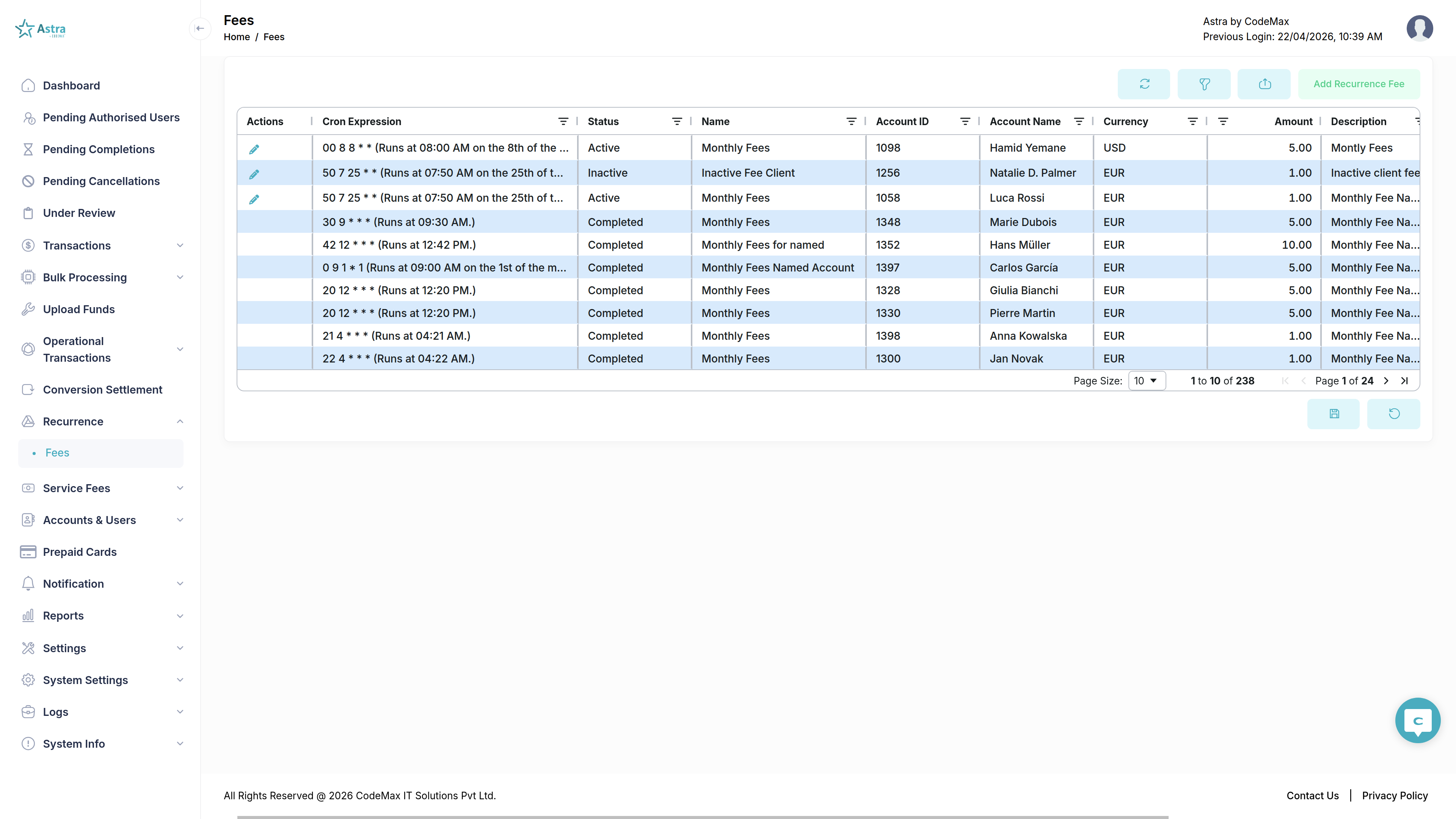Open the Privacy Policy link

[x=1395, y=796]
